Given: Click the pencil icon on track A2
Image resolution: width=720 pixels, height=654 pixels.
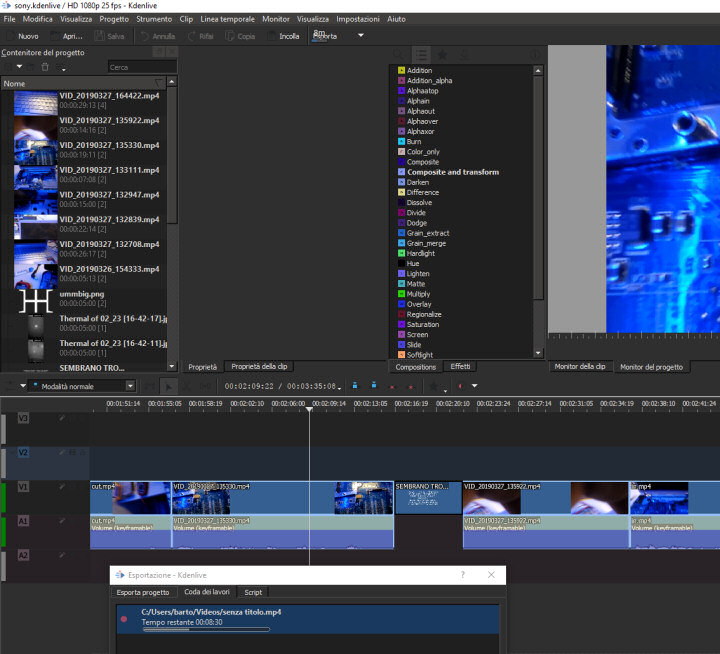Looking at the screenshot, I should (x=62, y=555).
